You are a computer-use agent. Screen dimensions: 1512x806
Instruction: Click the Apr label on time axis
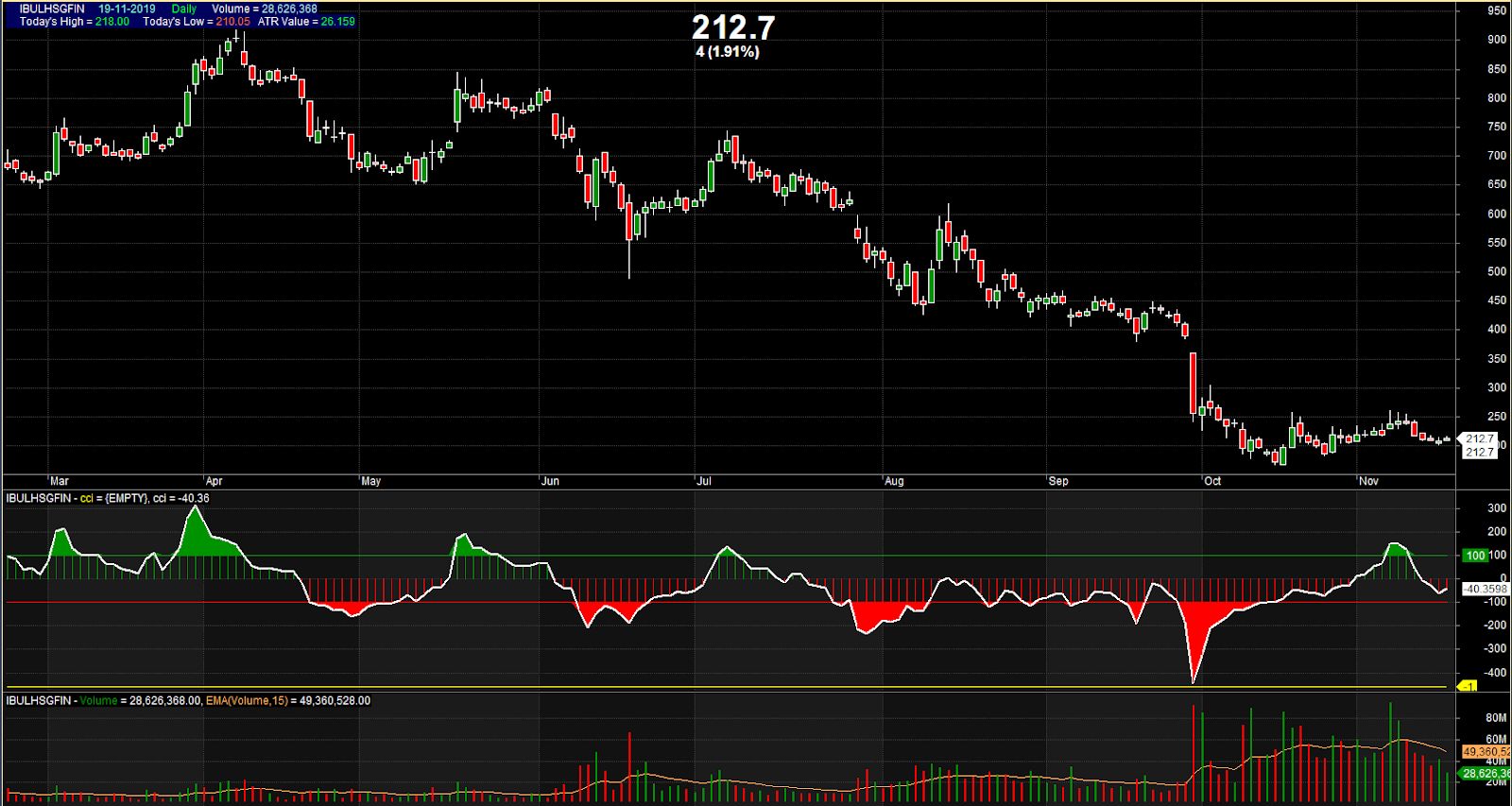click(x=214, y=481)
